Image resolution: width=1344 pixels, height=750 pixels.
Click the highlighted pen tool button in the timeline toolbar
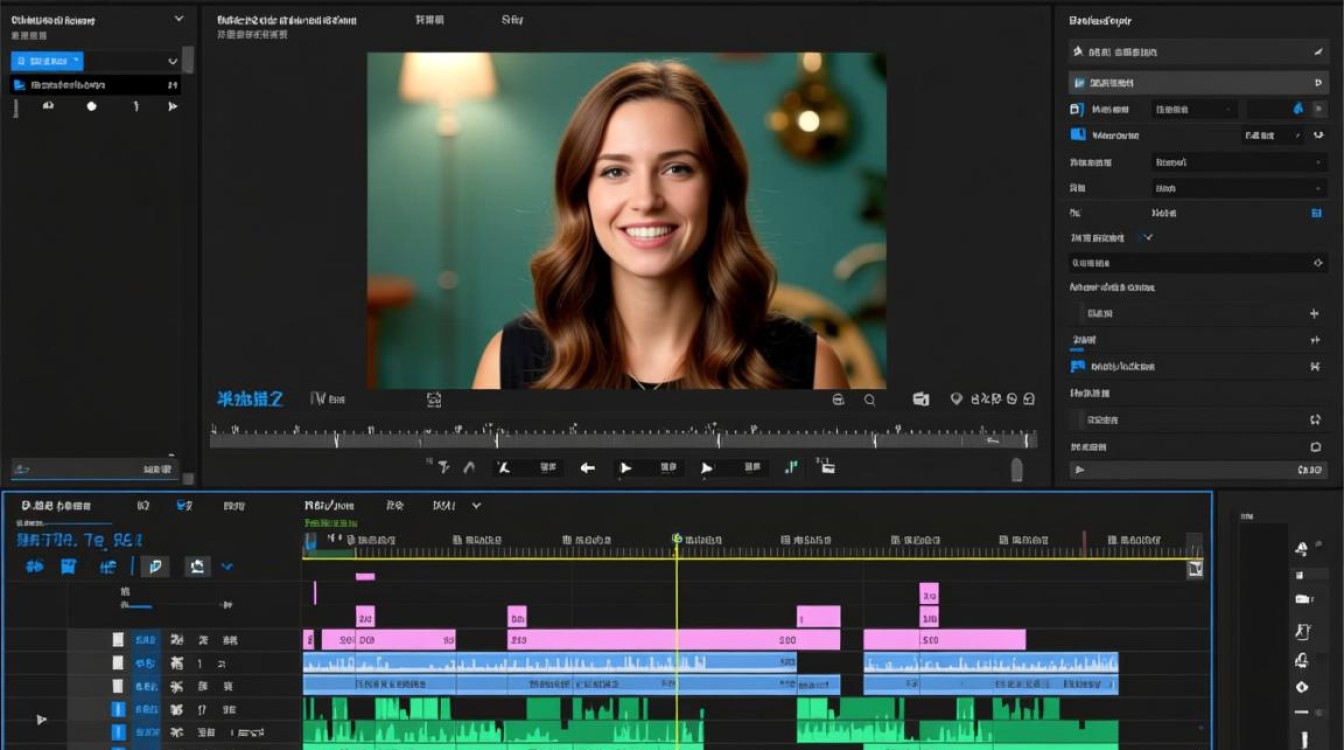tap(154, 567)
